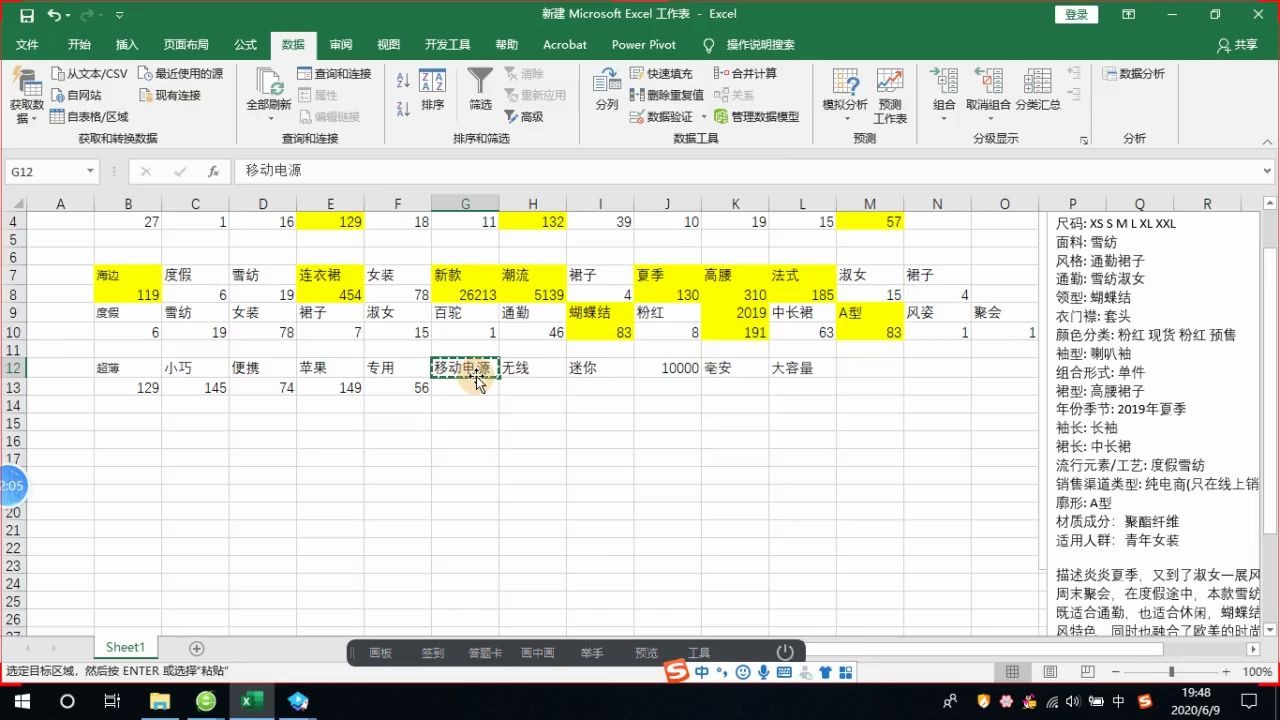1280x720 pixels.
Task: Switch to the 公式 (Formulas) tab
Action: point(245,45)
